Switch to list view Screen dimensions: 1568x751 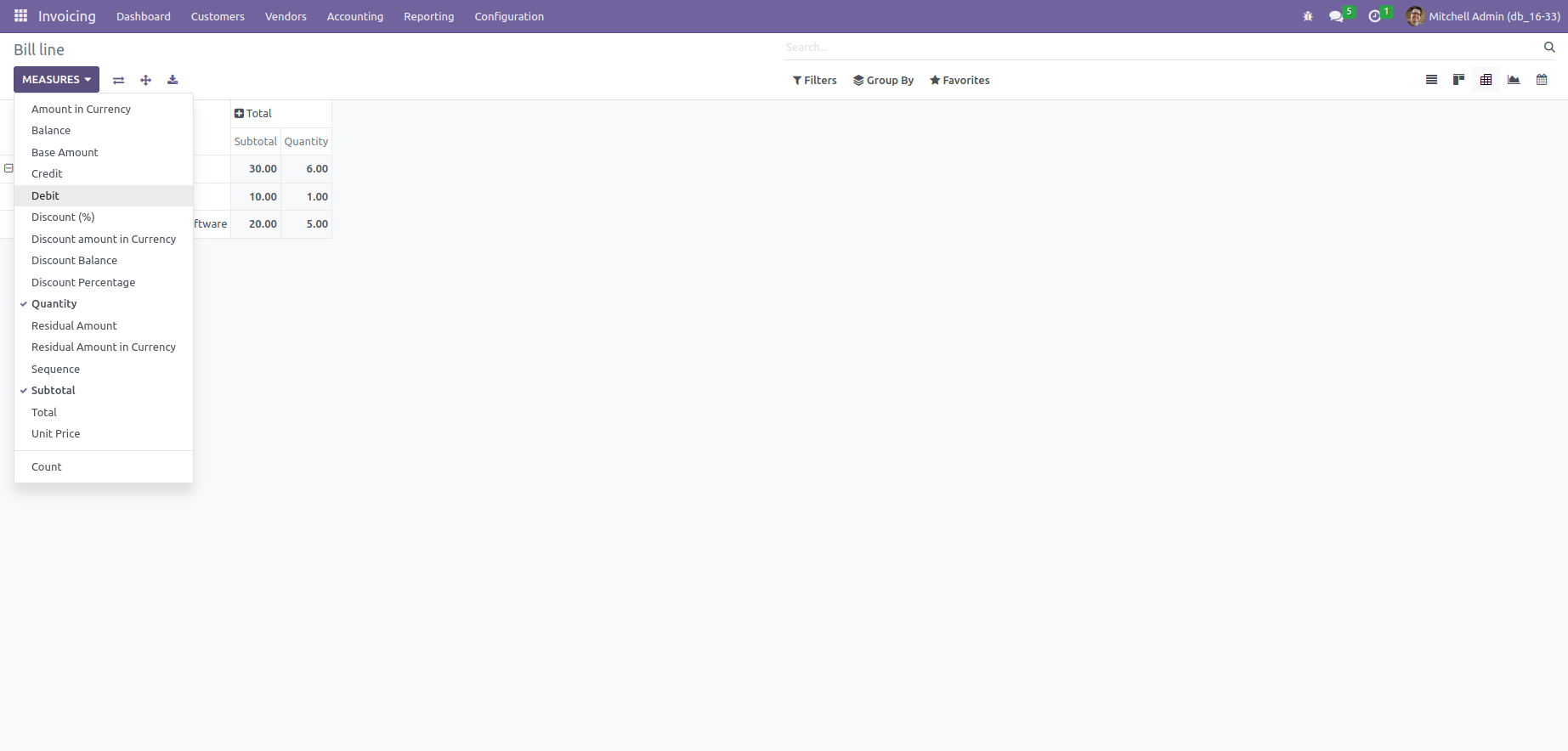[x=1432, y=80]
